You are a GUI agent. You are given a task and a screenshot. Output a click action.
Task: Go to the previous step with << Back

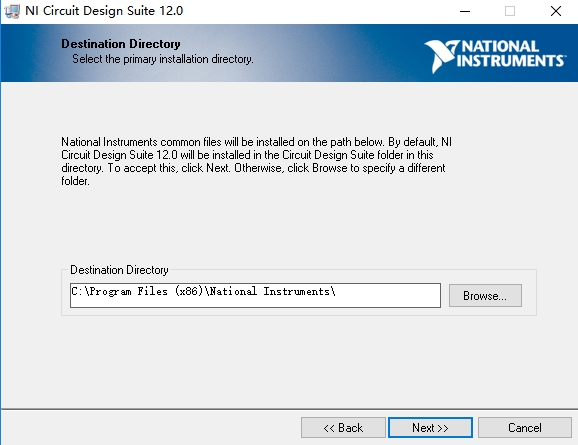pyautogui.click(x=343, y=428)
